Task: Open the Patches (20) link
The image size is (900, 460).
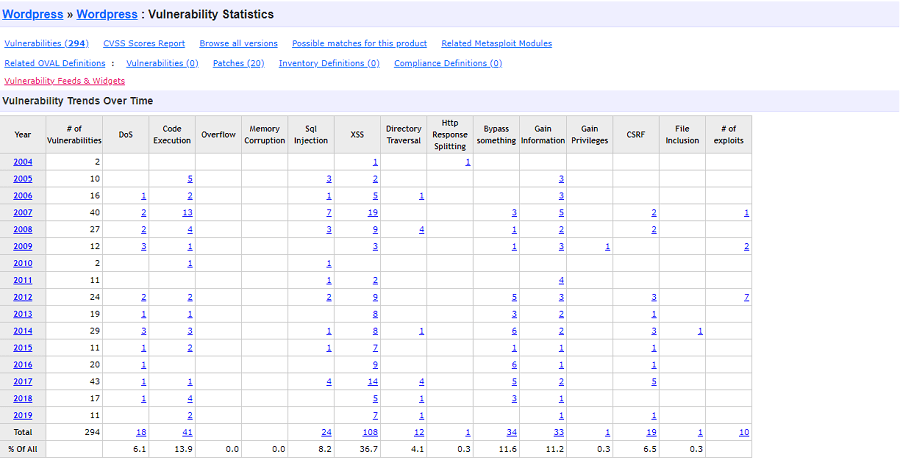Action: tap(238, 63)
